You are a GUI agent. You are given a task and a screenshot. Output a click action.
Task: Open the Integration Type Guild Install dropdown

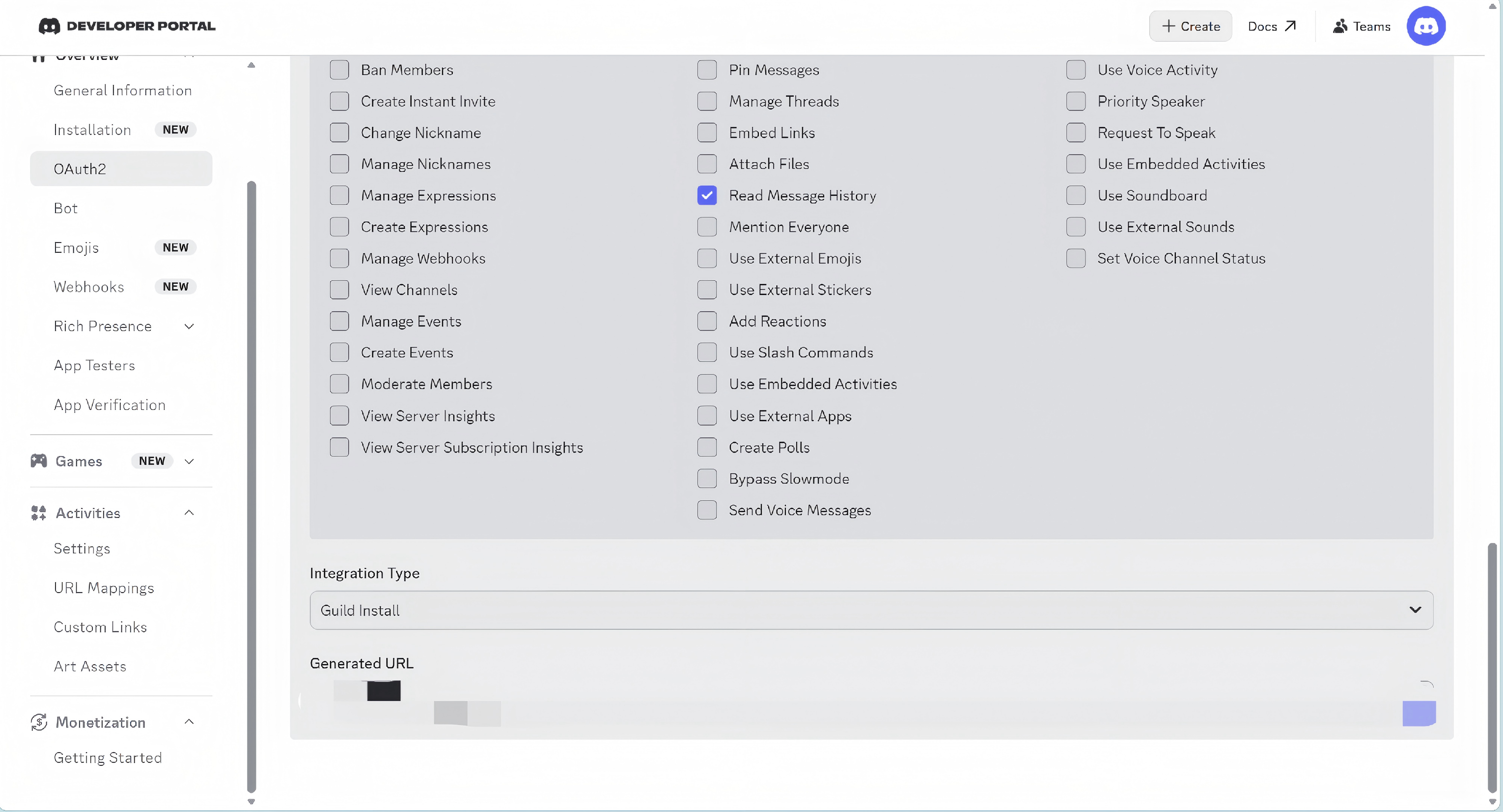point(871,610)
